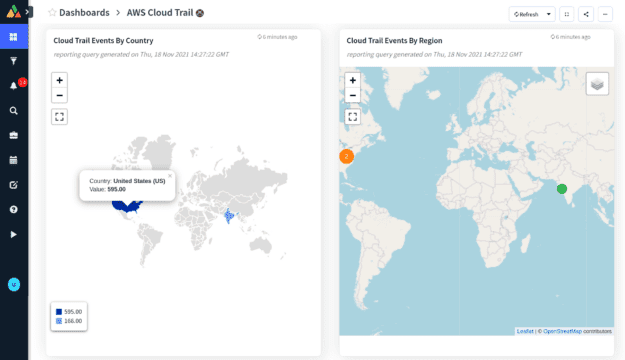Screen dimensions: 625x360
Task: Click the fullscreen dashboard button in header
Action: coord(567,14)
